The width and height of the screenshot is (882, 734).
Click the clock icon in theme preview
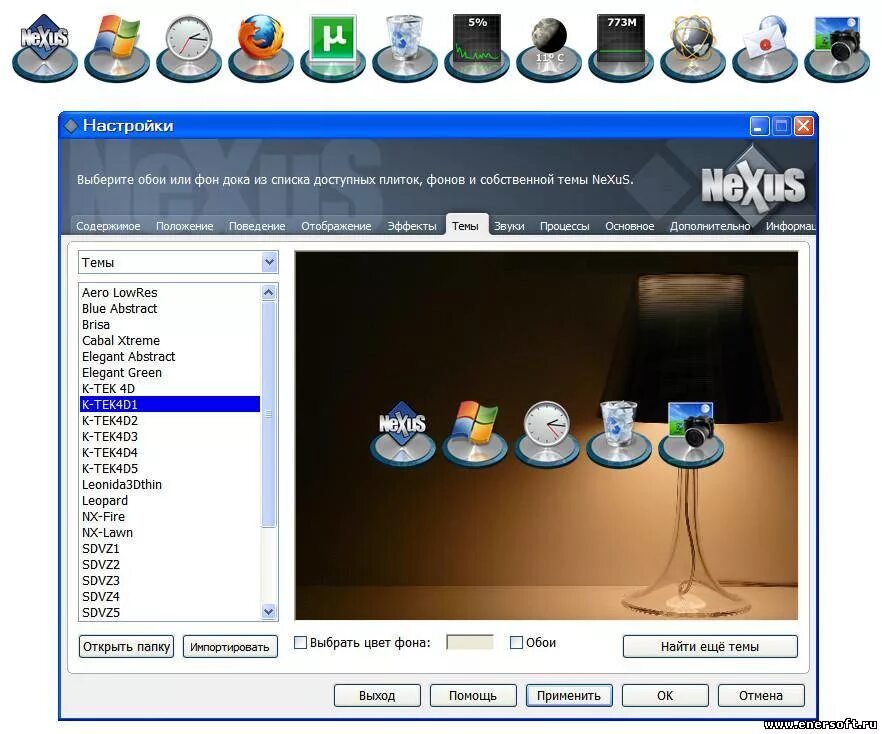tap(547, 433)
